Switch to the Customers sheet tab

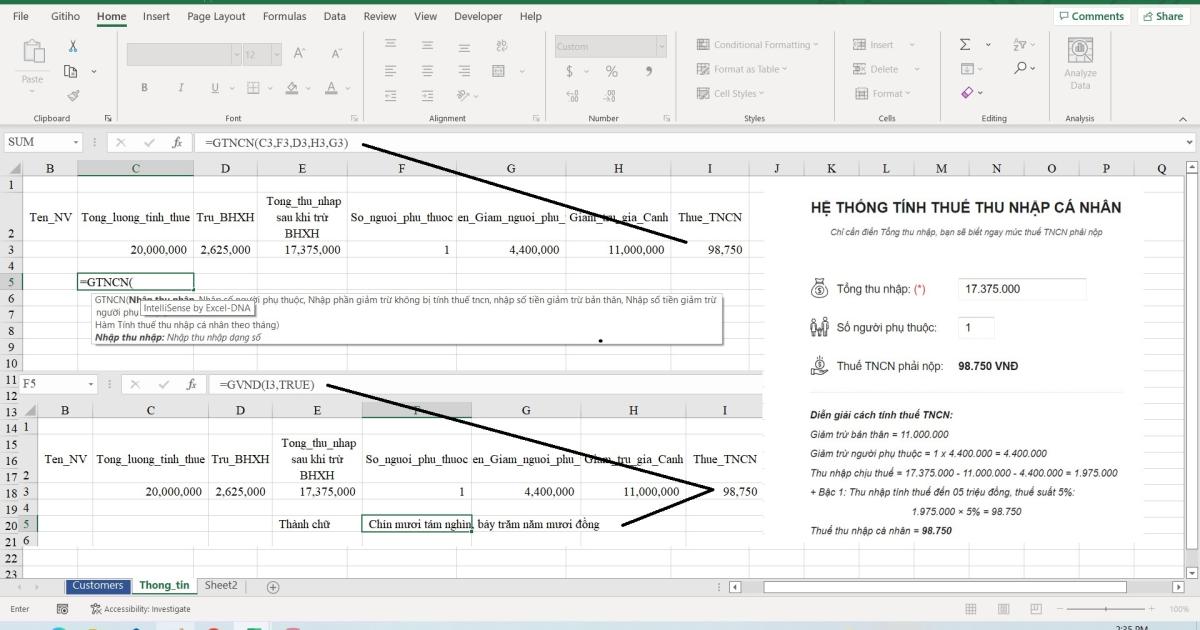98,586
